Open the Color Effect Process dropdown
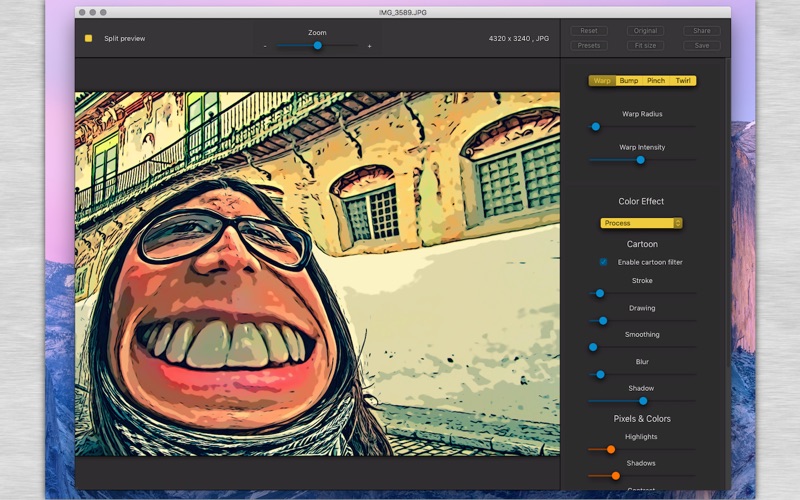Image resolution: width=800 pixels, height=500 pixels. [x=641, y=223]
